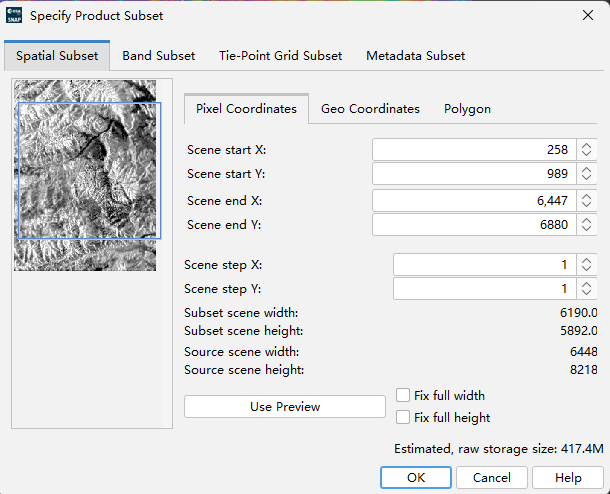The width and height of the screenshot is (610, 494).
Task: Decrease Scene start Y with down arrow
Action: (586, 178)
